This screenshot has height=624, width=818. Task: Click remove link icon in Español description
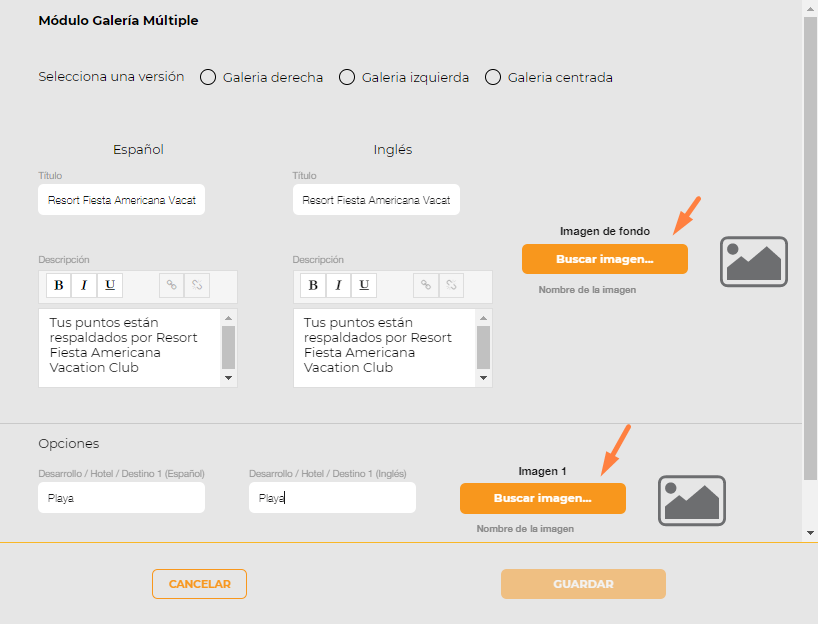(x=197, y=285)
